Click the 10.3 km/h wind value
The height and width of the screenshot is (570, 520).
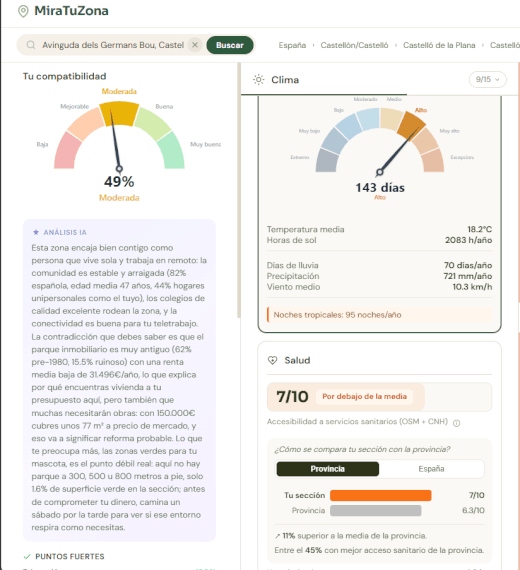pos(472,287)
